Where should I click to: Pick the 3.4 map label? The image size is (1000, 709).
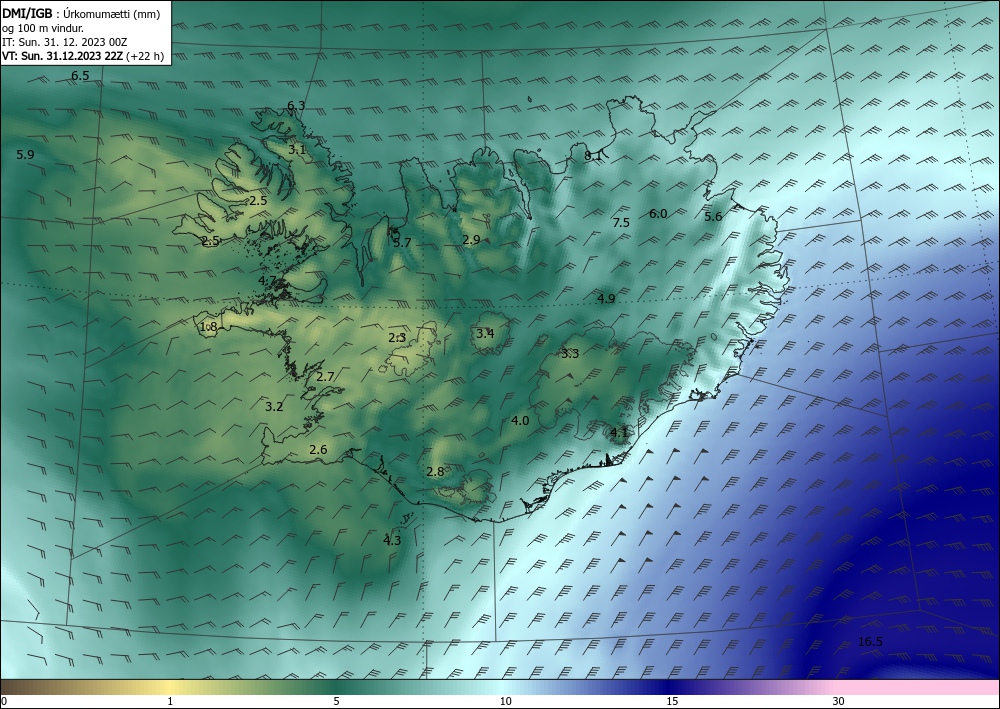coord(485,333)
